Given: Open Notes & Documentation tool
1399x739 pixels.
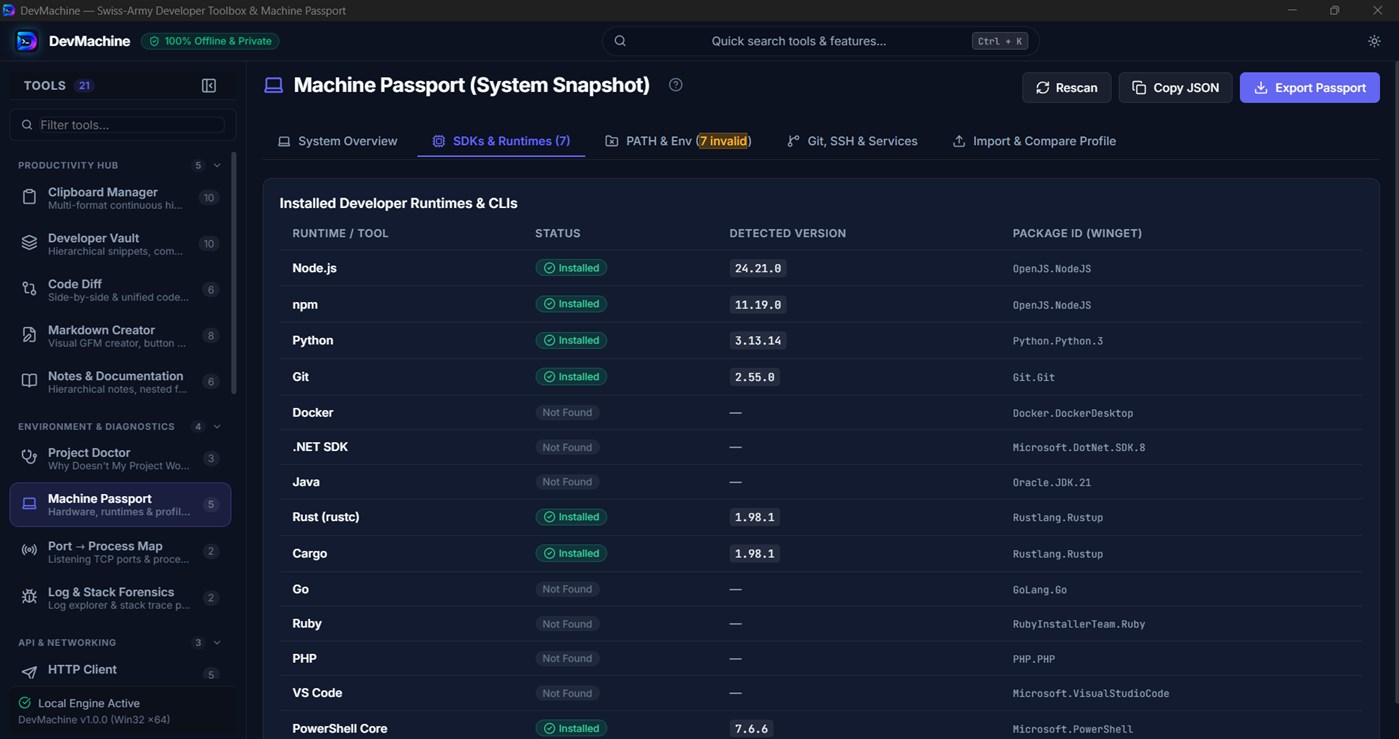Looking at the screenshot, I should 120,382.
